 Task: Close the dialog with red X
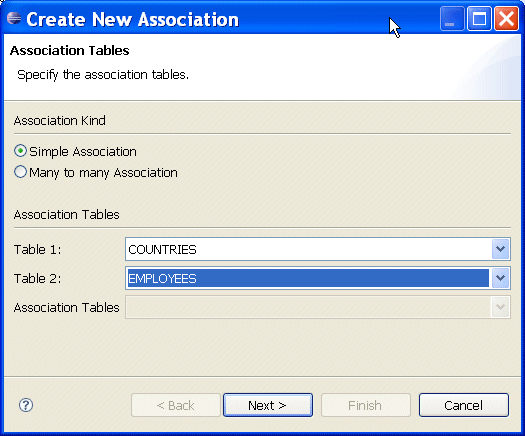click(506, 19)
